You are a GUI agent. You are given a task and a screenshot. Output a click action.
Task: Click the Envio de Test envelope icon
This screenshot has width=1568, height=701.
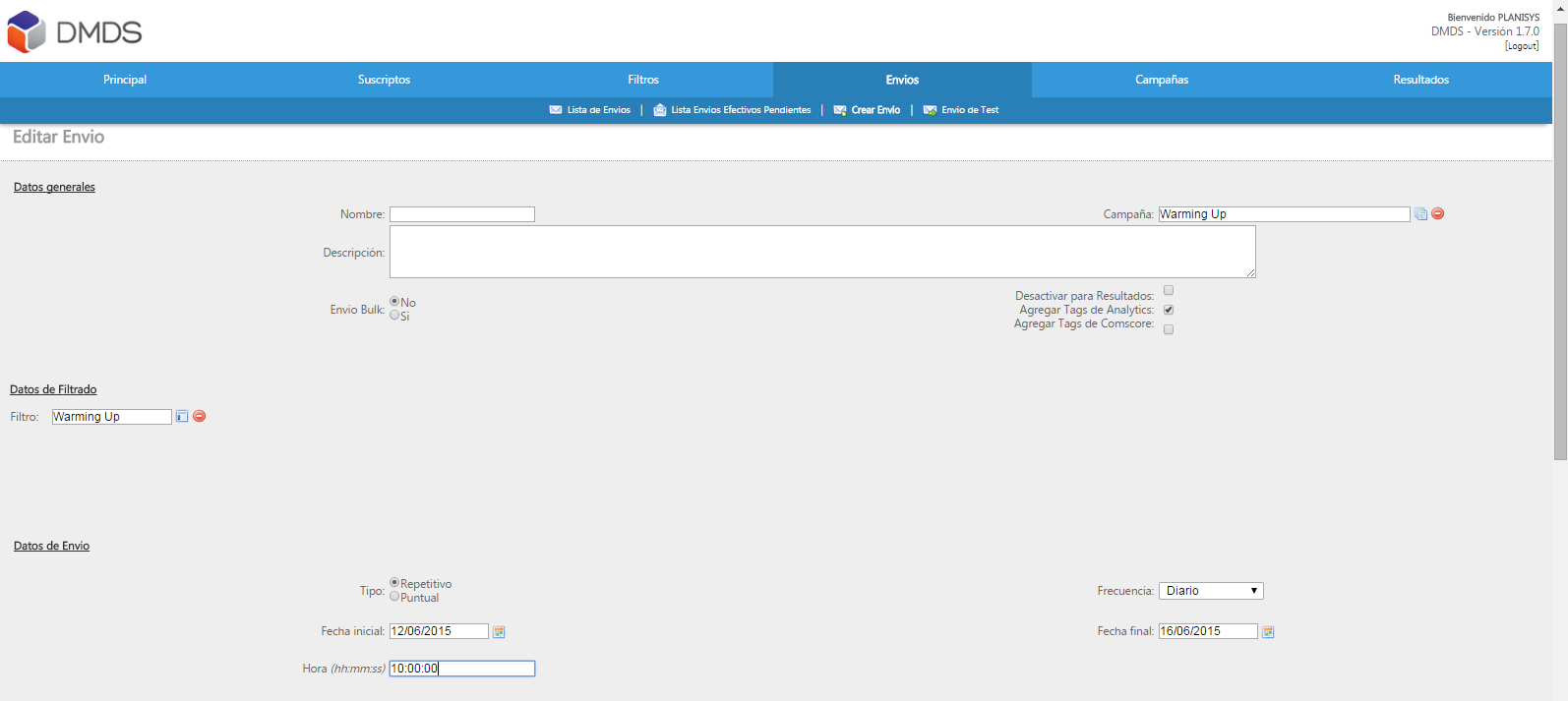coord(930,110)
